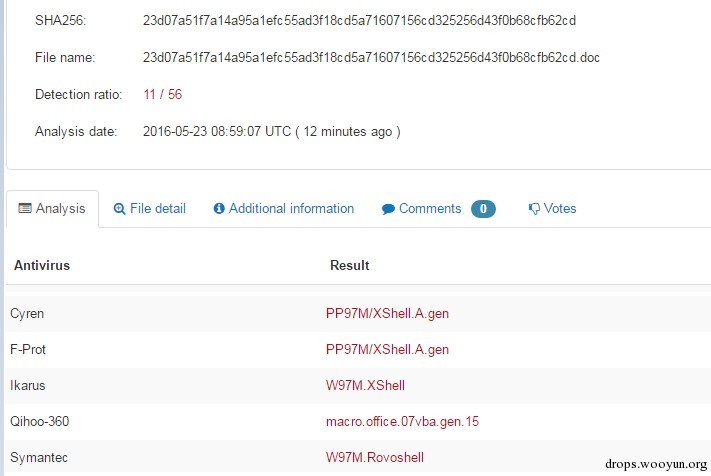Click the Antivirus column header
The width and height of the screenshot is (711, 476).
click(x=42, y=266)
